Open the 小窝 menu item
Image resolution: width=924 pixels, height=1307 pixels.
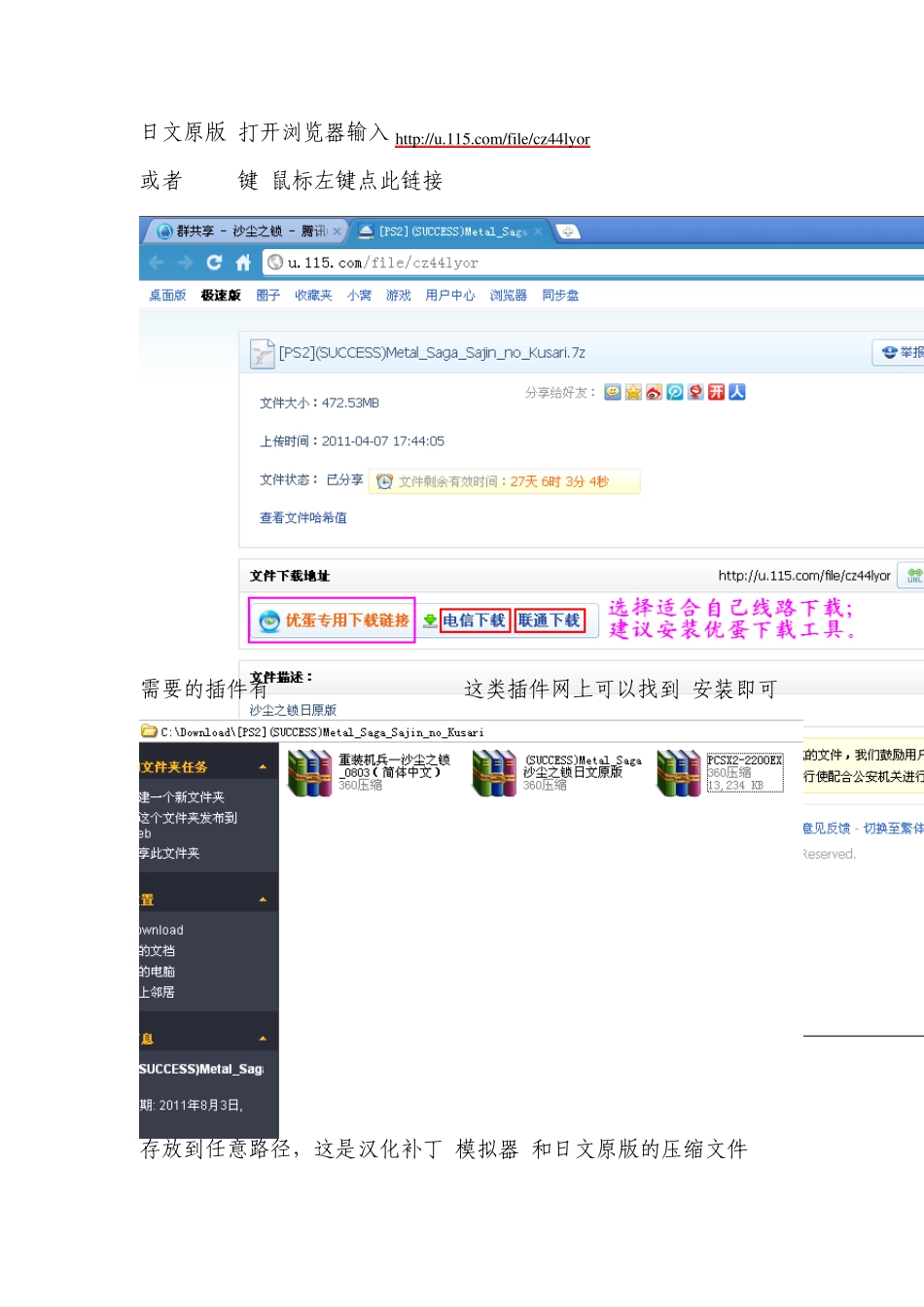coord(359,296)
